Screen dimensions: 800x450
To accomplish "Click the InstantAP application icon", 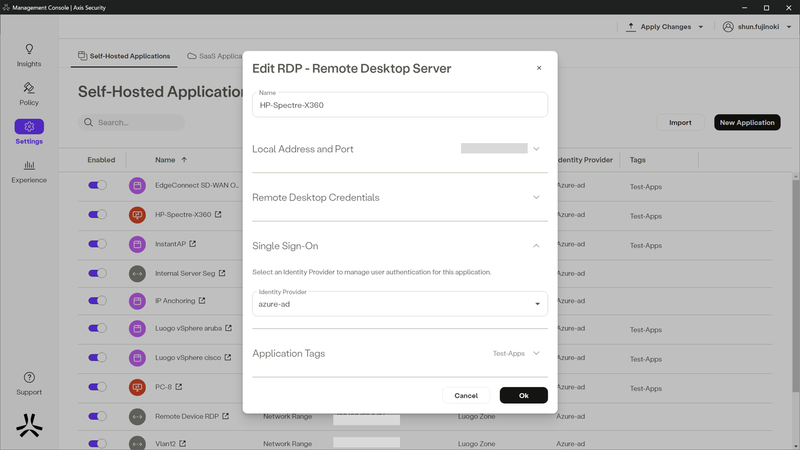I will point(137,244).
